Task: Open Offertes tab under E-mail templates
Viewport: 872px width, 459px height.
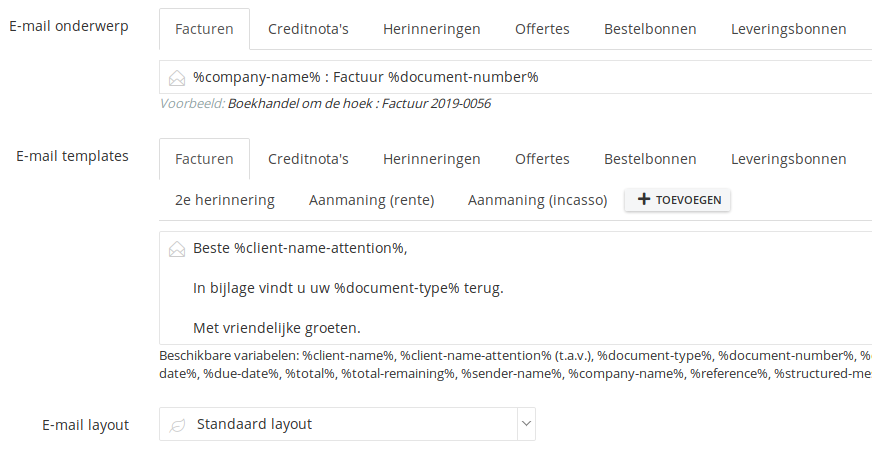Action: pyautogui.click(x=542, y=159)
